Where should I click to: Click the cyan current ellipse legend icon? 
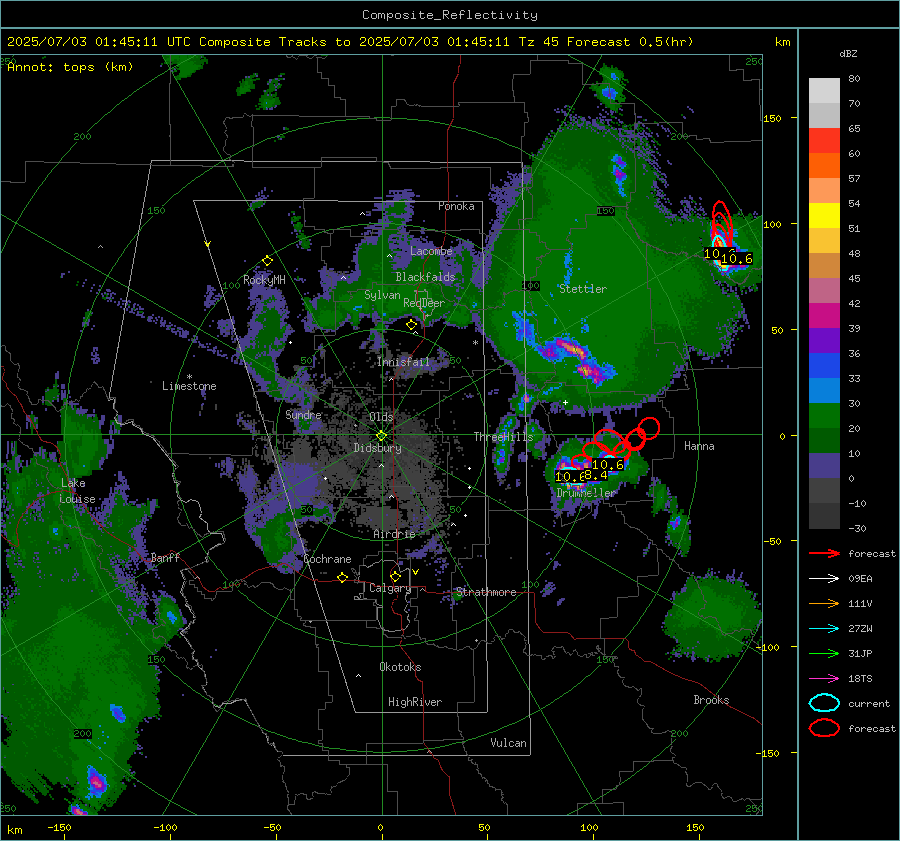point(824,703)
